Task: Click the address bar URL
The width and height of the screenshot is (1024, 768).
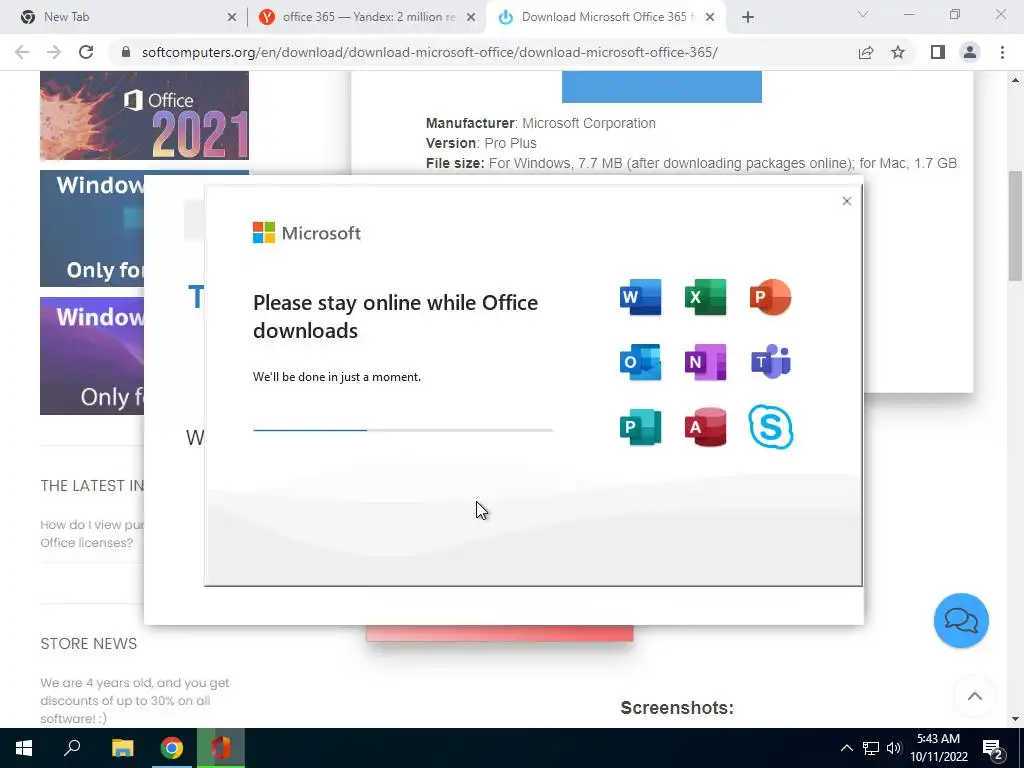Action: tap(430, 52)
